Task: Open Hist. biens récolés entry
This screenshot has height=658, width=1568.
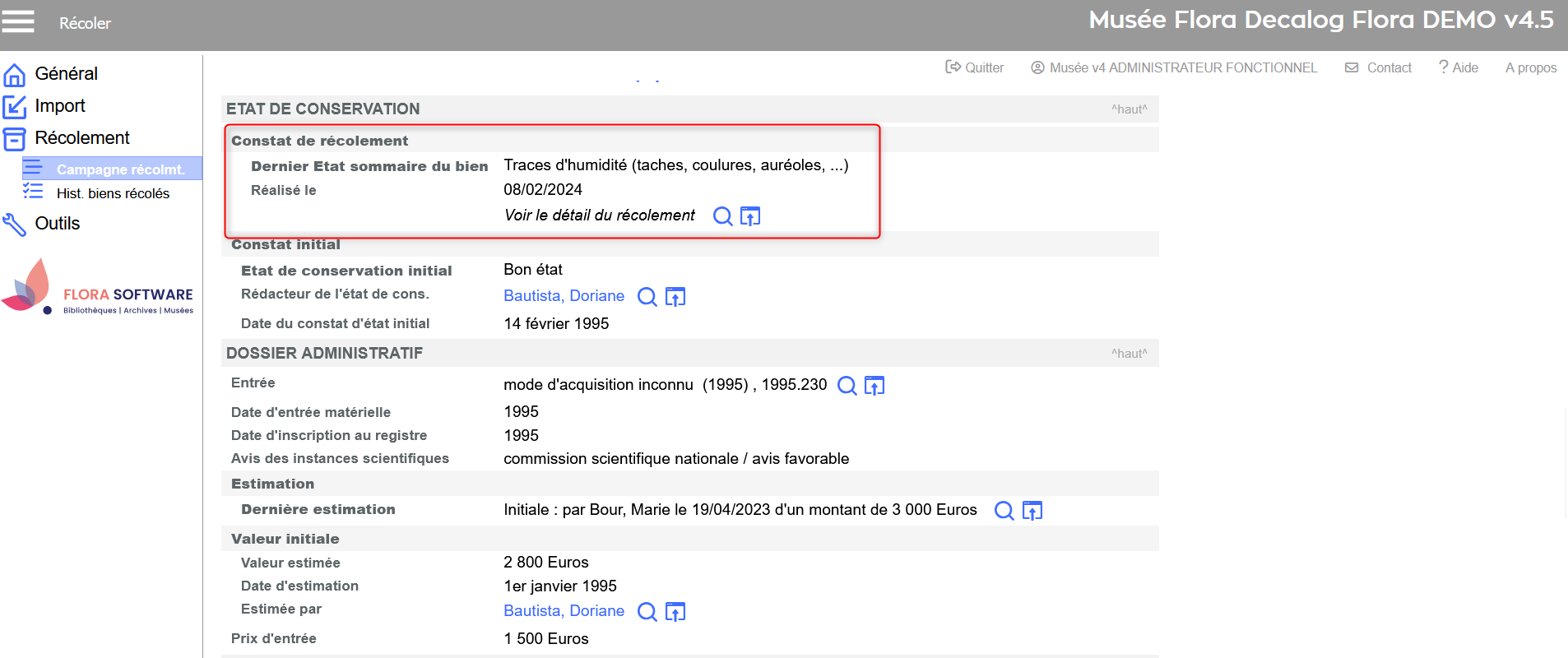Action: 113,193
